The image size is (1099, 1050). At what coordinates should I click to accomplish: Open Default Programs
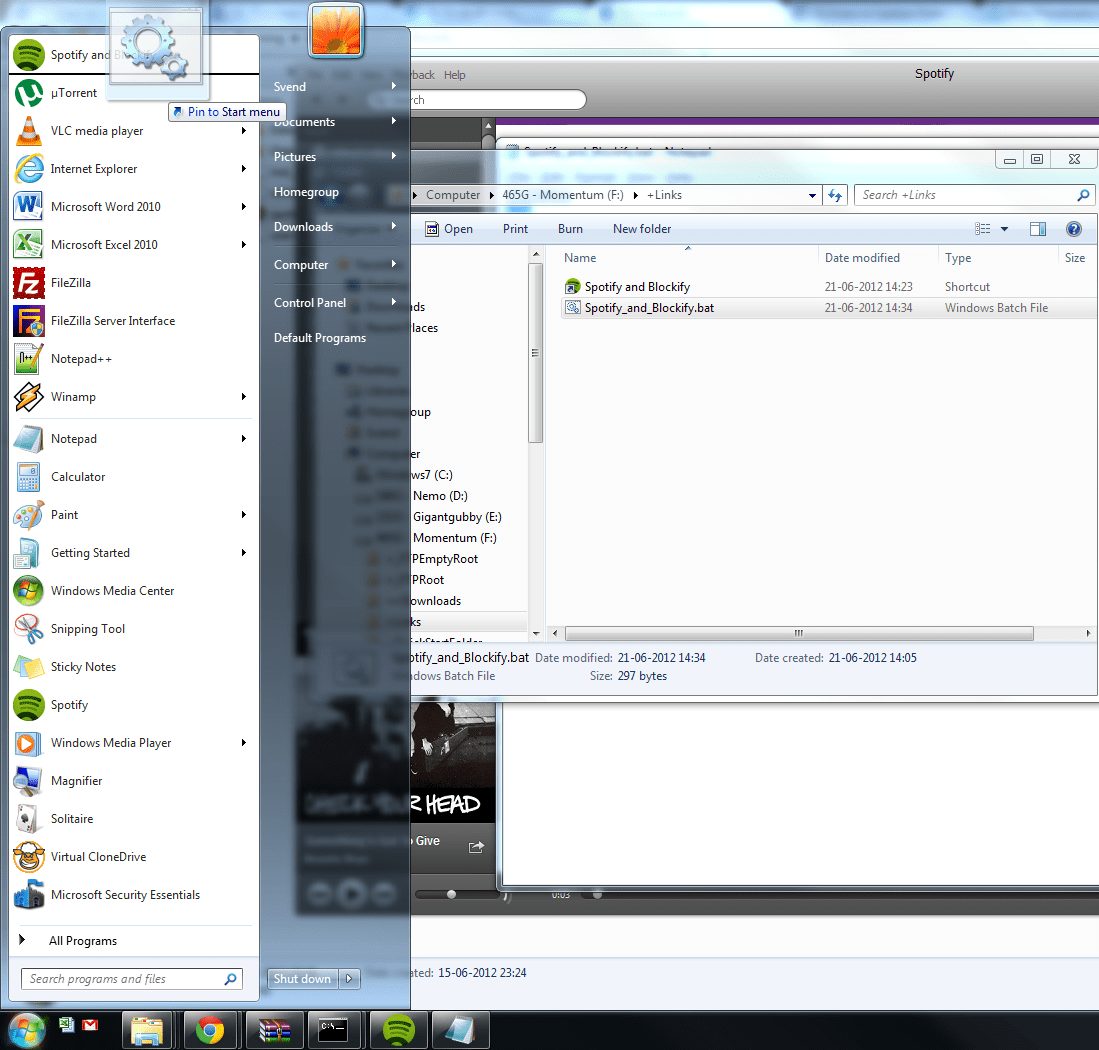tap(334, 338)
